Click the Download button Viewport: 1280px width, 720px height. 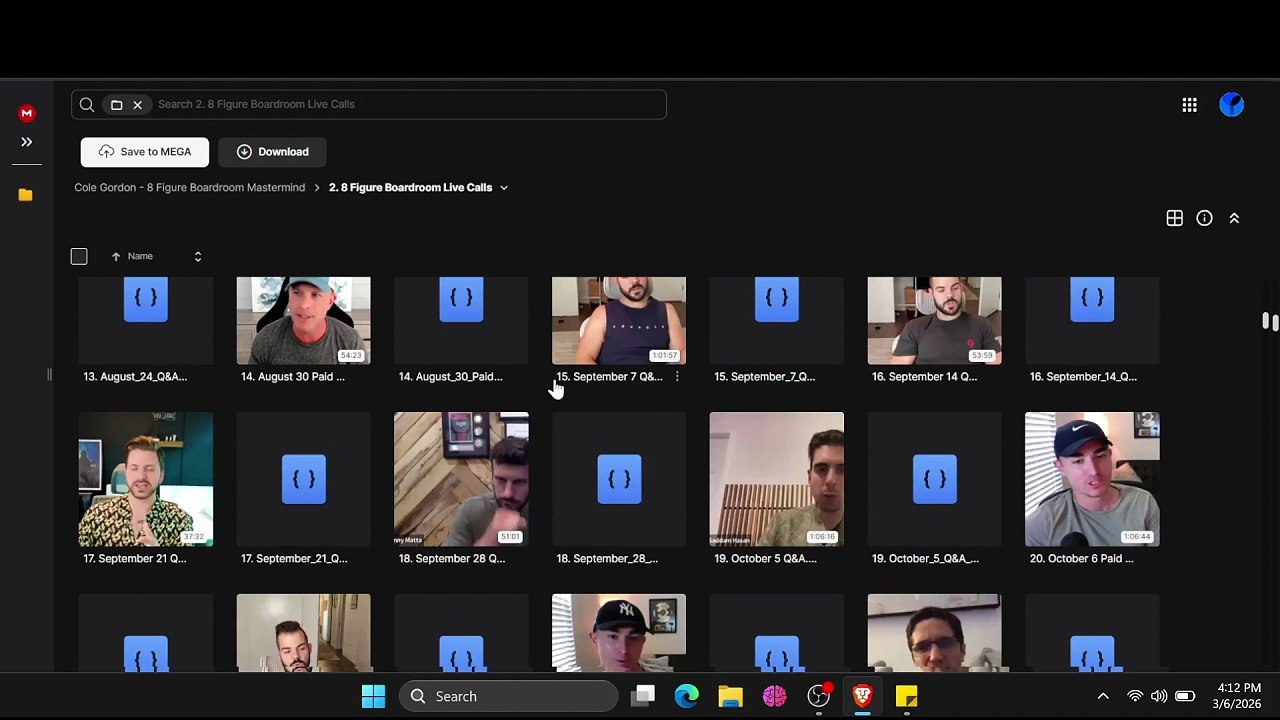coord(272,152)
